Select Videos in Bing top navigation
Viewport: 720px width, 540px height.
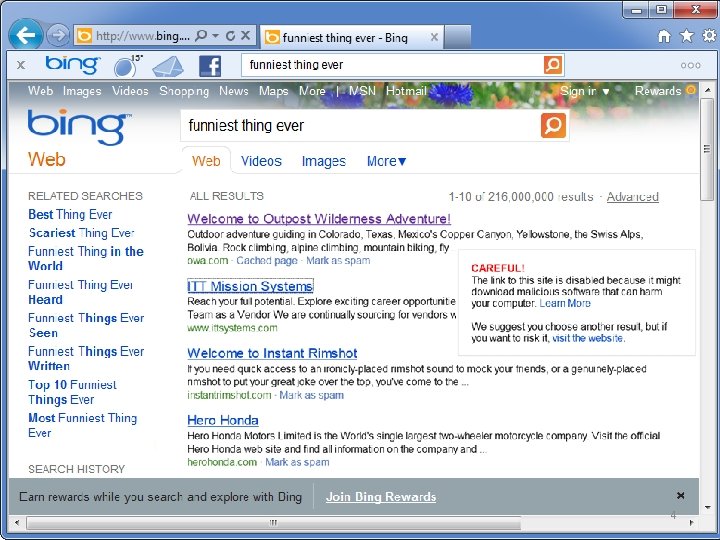tap(130, 91)
